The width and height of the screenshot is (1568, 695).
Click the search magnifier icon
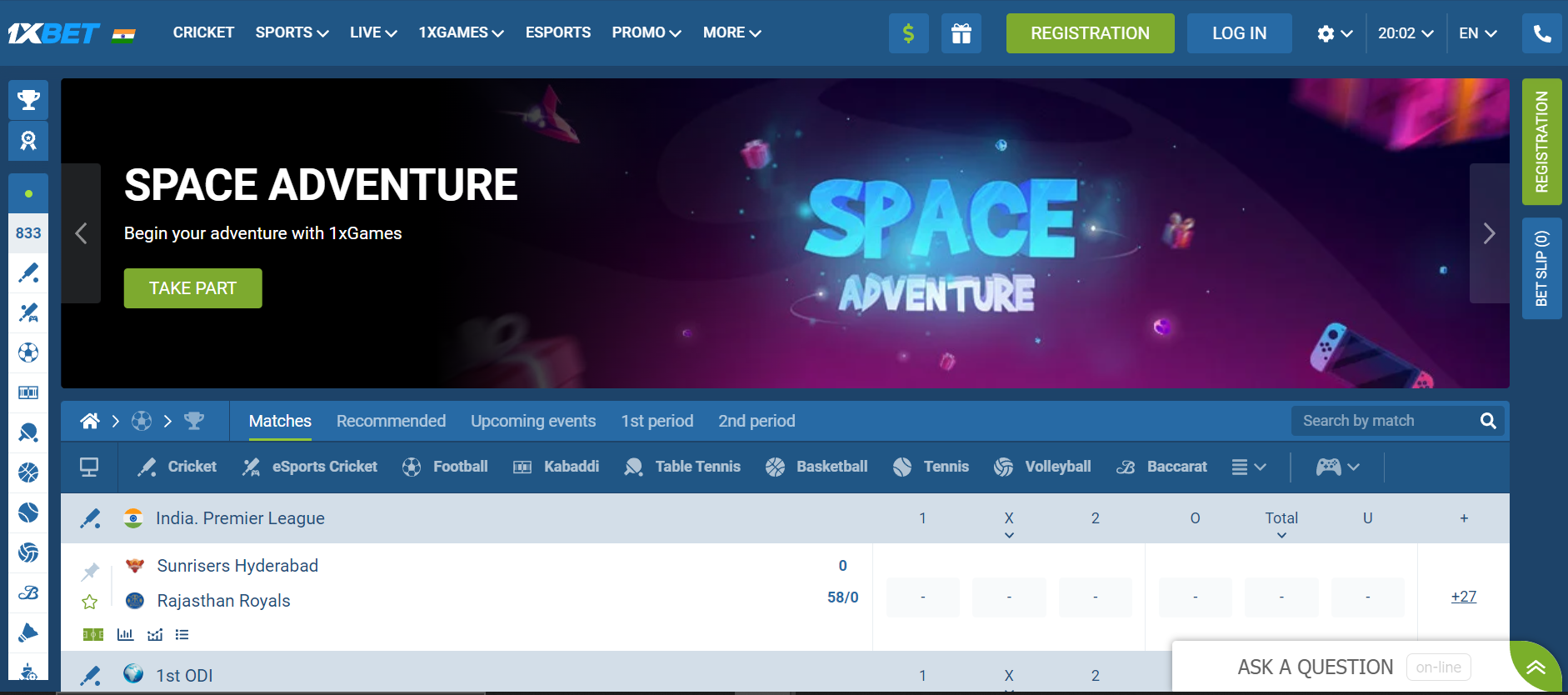1488,421
